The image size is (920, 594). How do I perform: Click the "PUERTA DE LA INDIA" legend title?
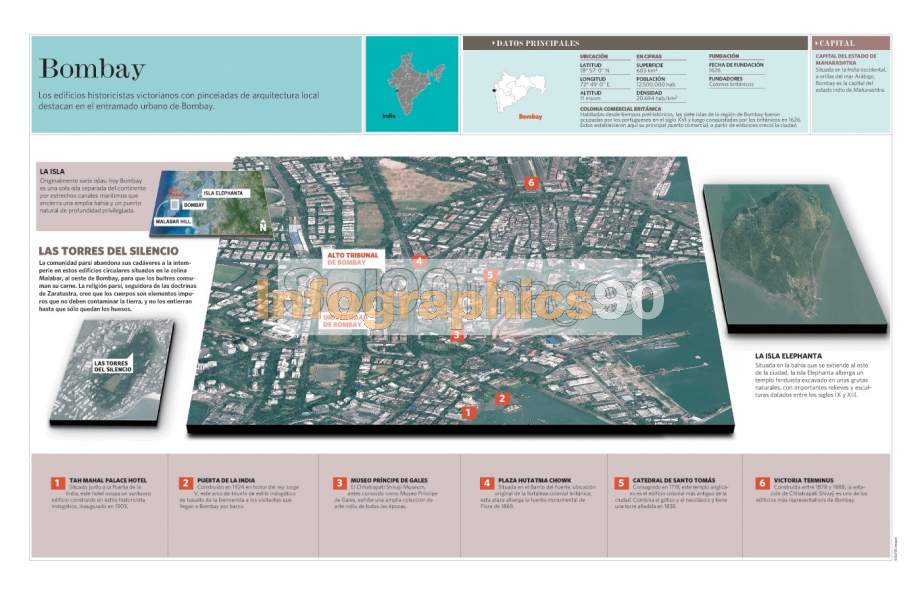(226, 480)
